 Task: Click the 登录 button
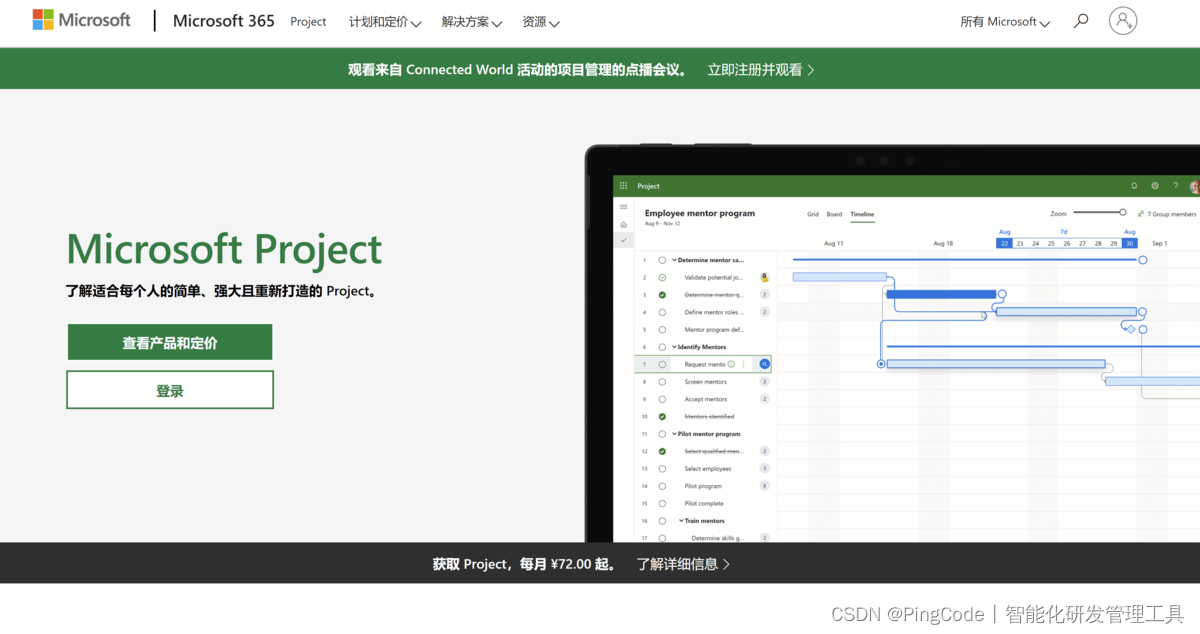170,390
